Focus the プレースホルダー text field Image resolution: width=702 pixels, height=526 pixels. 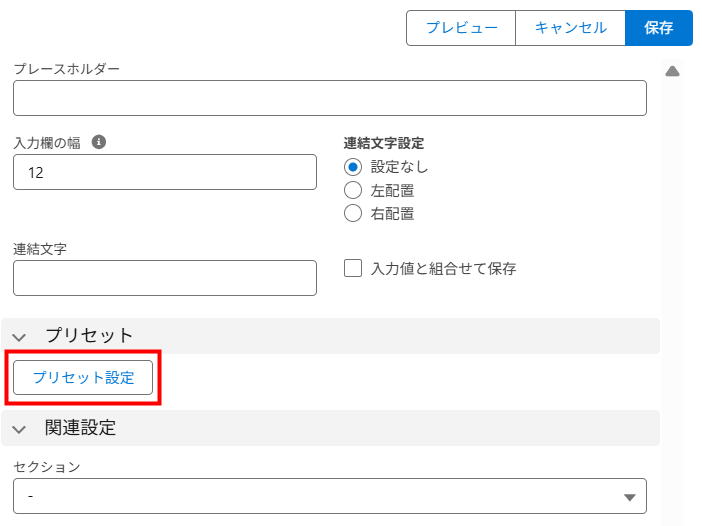coord(329,98)
